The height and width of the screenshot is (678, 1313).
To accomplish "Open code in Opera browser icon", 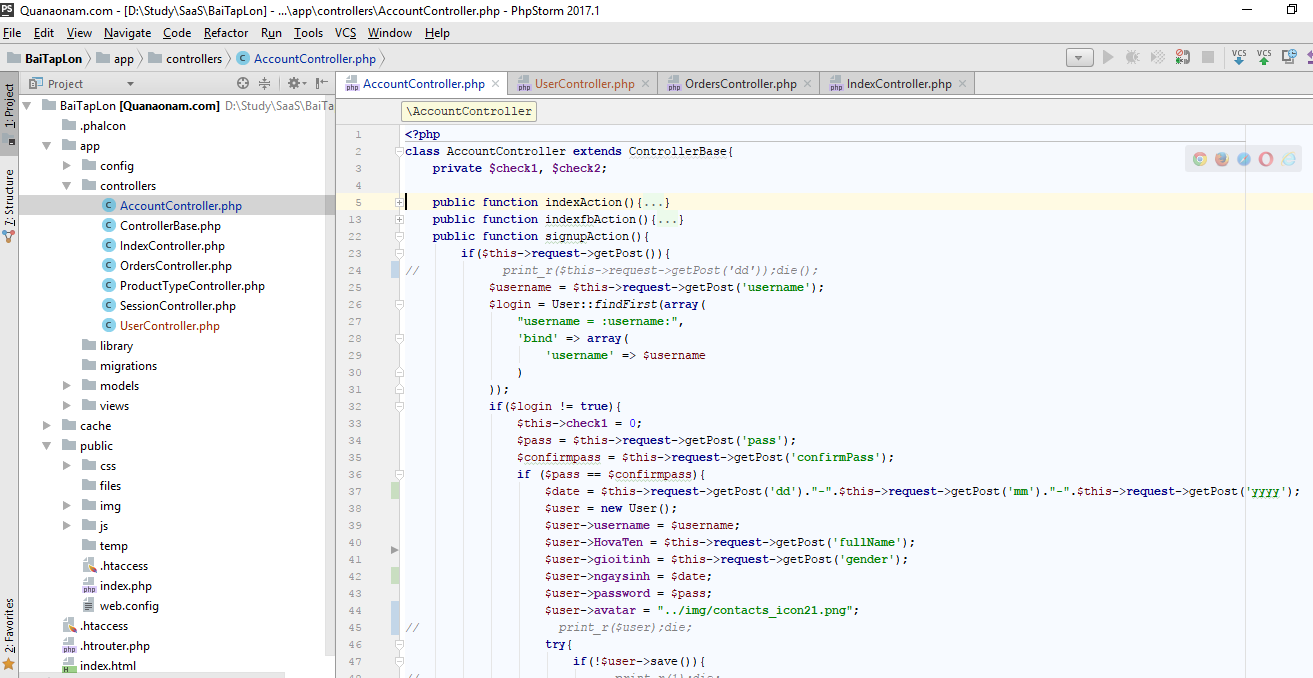I will tap(1266, 159).
